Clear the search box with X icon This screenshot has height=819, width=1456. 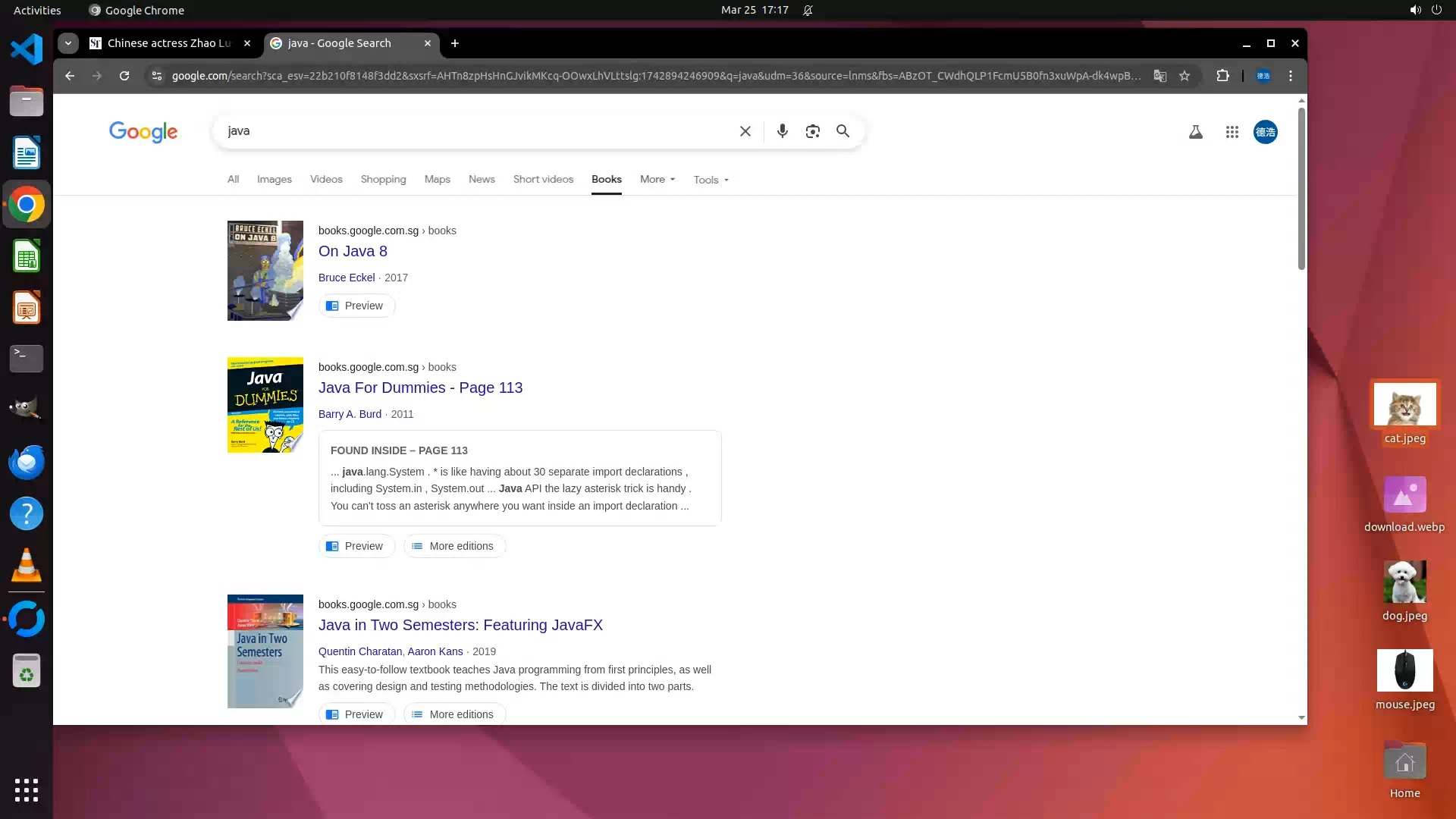(x=745, y=131)
